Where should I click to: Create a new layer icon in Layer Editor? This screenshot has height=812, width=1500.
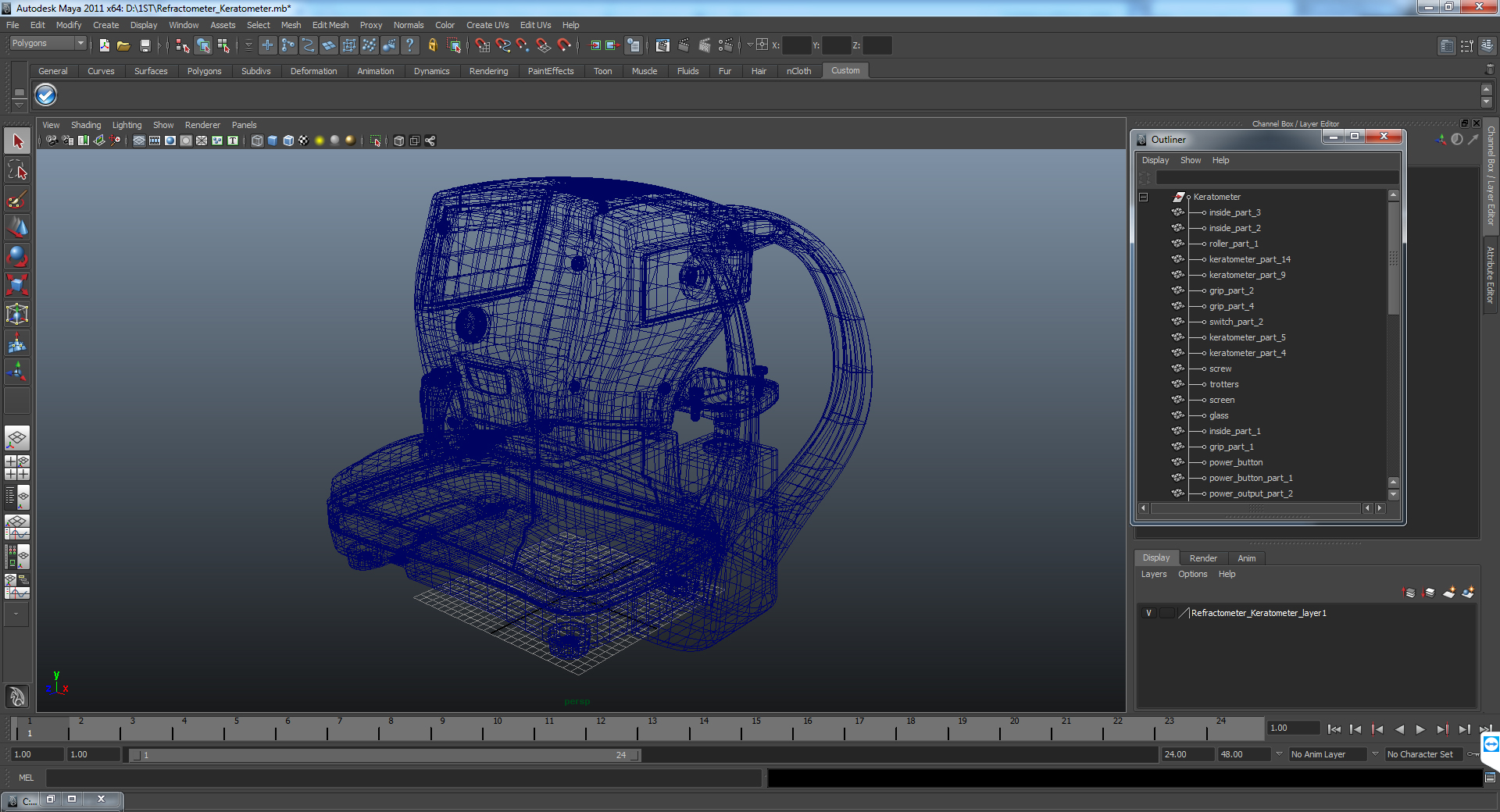tap(1448, 593)
